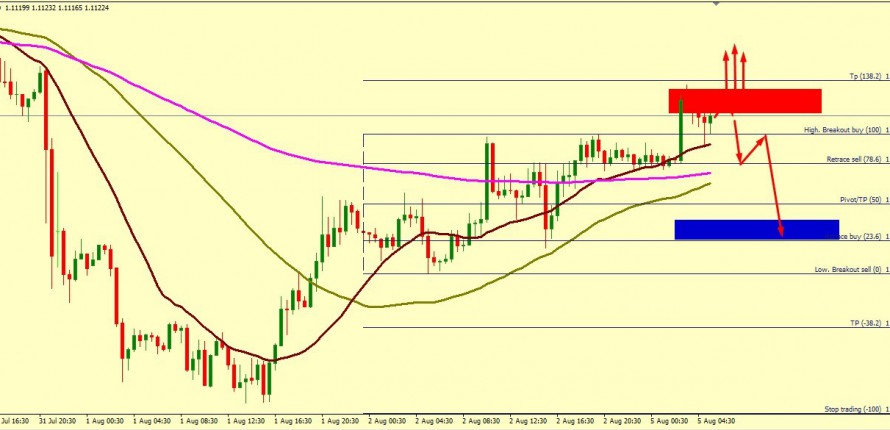Image resolution: width=890 pixels, height=430 pixels.
Task: Click the Retrace sell (78.6) label
Action: 853,160
